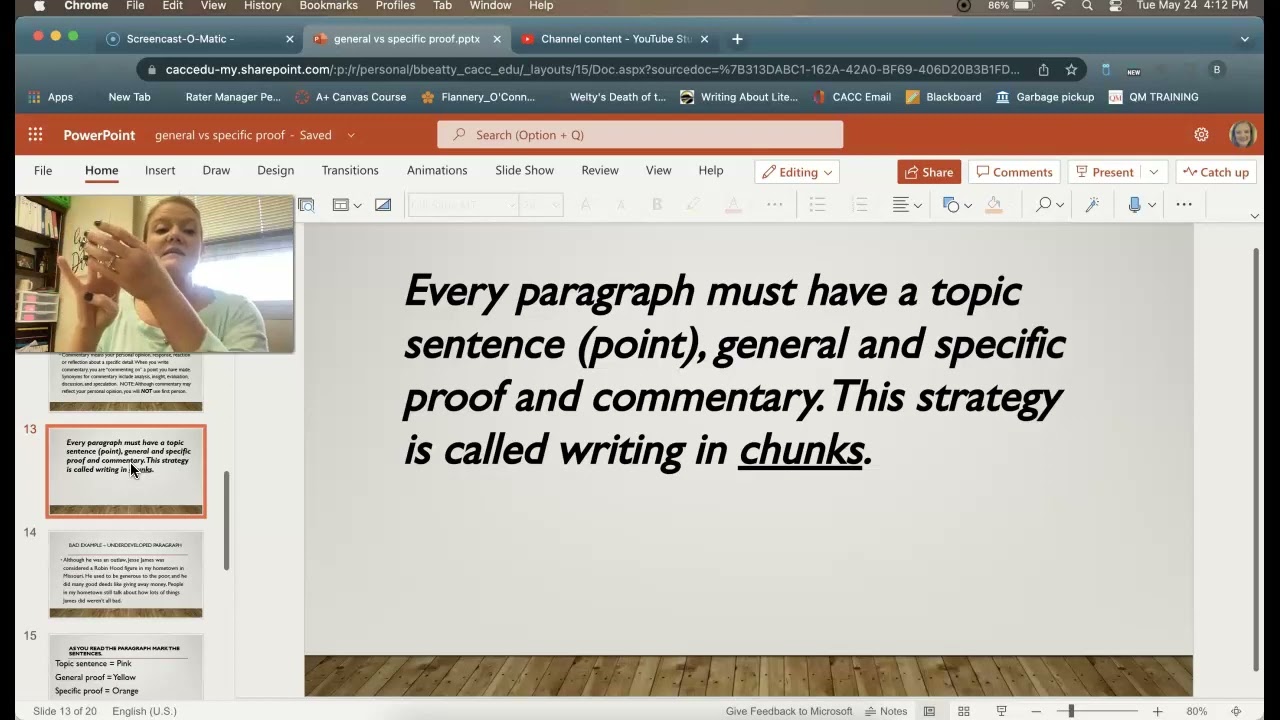Click the font color icon

pos(733,204)
